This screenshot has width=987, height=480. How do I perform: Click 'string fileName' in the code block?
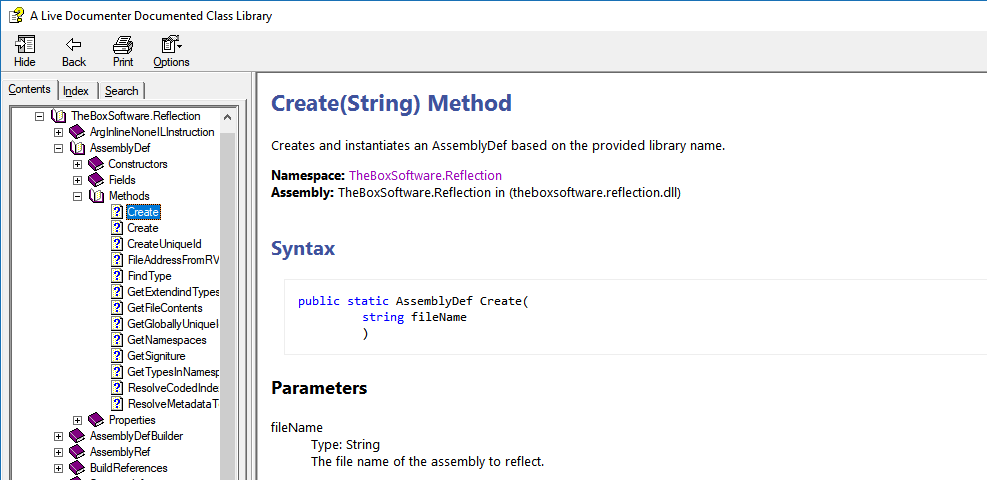pos(414,317)
